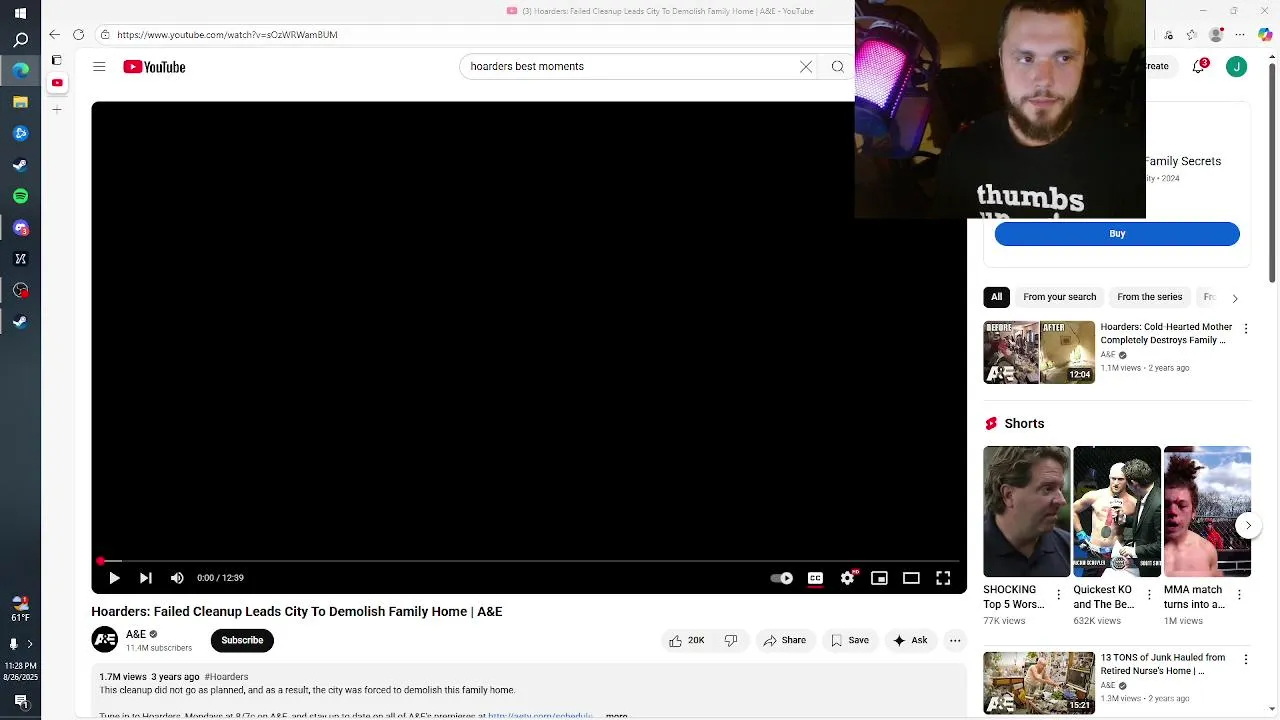Open Discord from taskbar
1280x720 pixels.
click(20, 228)
